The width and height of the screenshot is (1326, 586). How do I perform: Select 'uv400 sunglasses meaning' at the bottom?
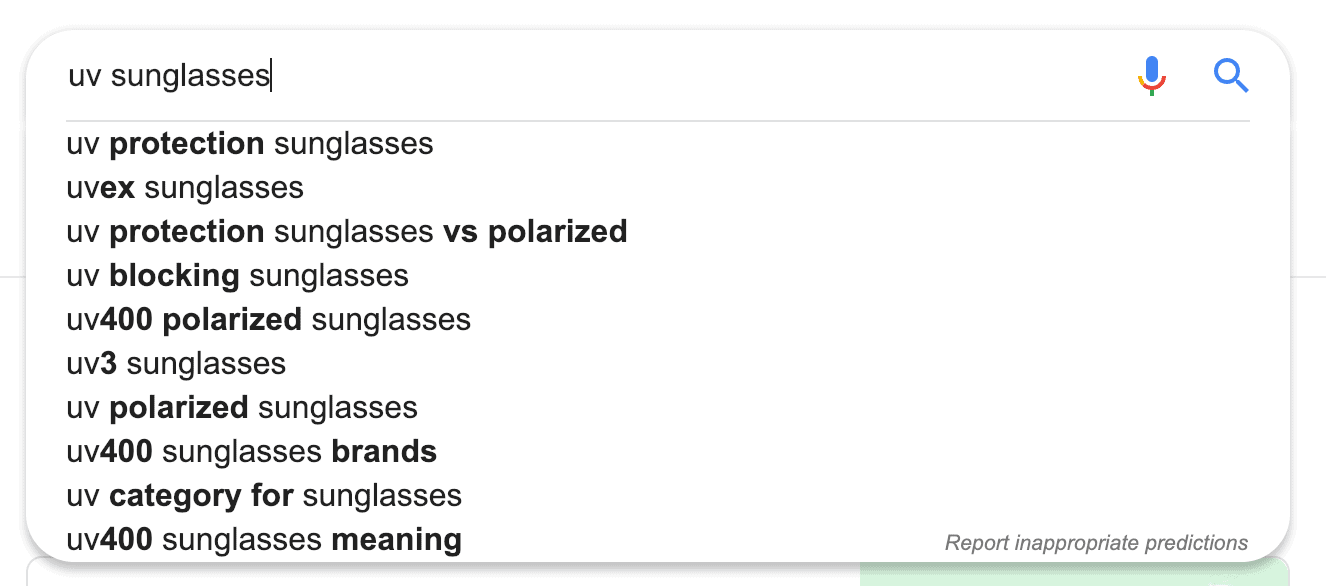pyautogui.click(x=263, y=539)
